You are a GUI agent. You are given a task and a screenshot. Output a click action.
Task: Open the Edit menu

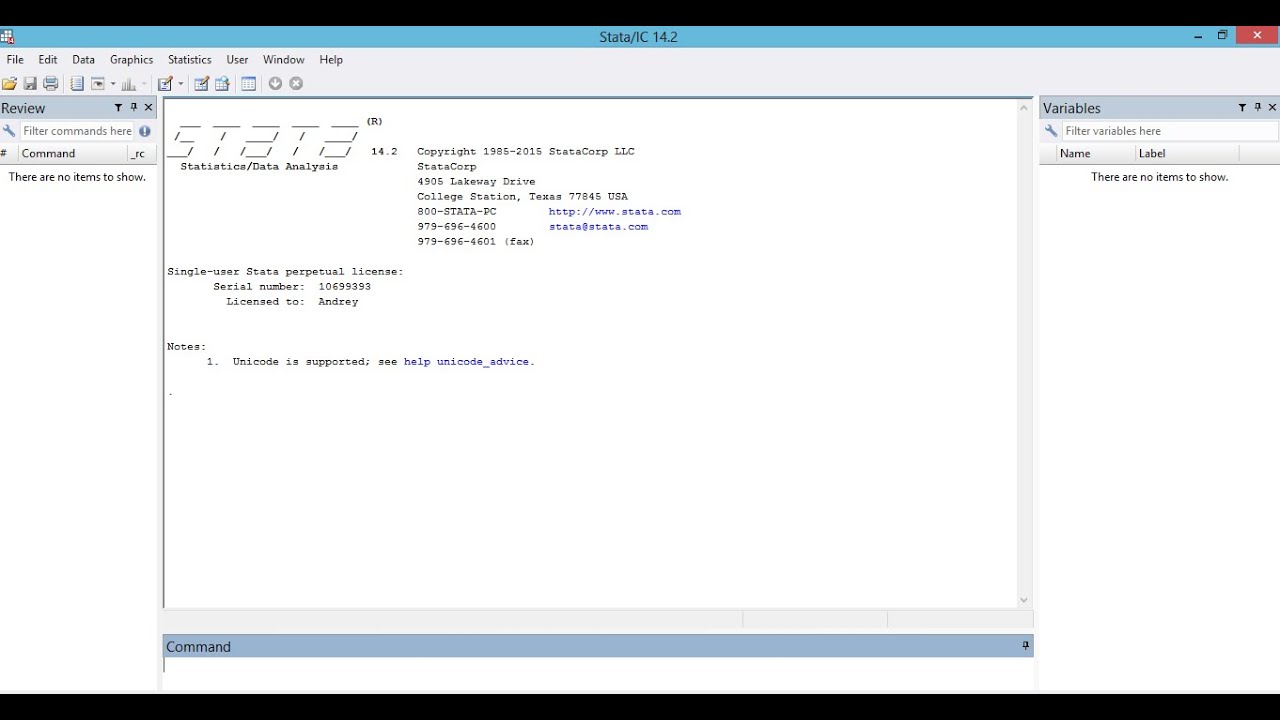coord(48,60)
